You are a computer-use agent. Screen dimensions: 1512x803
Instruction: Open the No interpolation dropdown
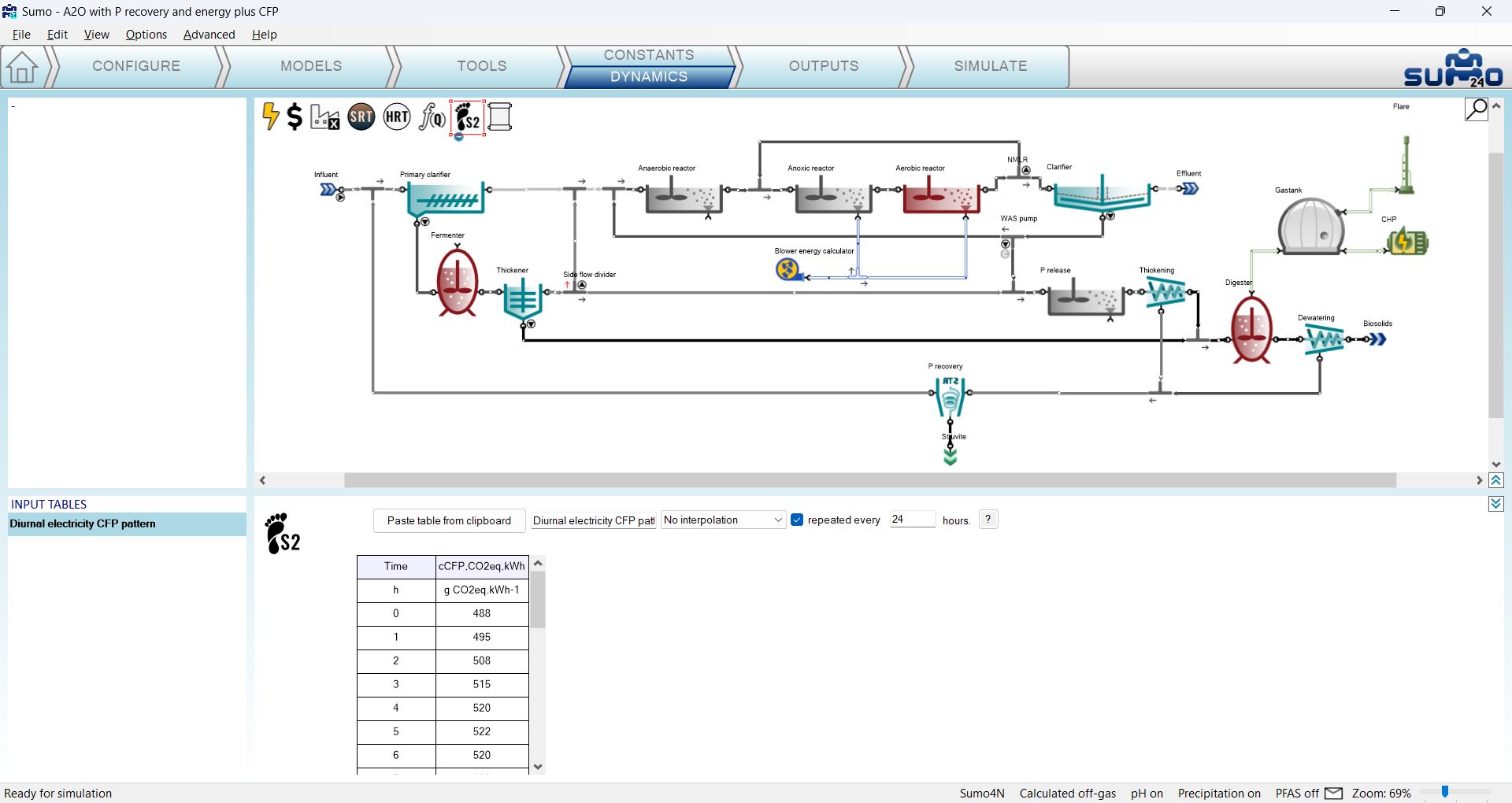[723, 520]
